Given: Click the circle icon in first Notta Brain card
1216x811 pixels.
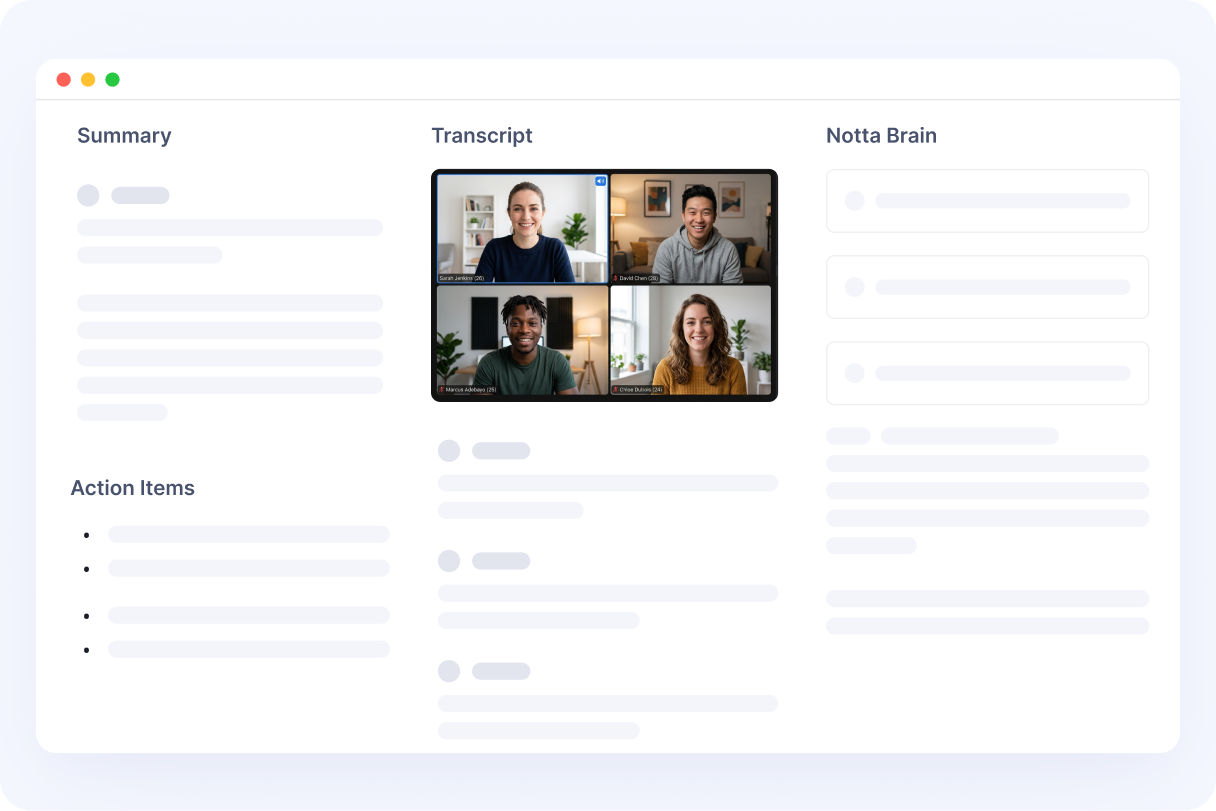Looking at the screenshot, I should [854, 201].
